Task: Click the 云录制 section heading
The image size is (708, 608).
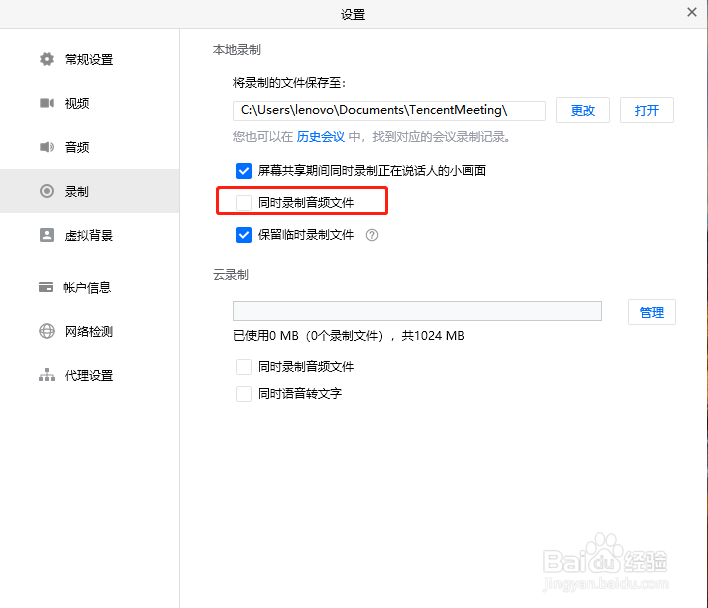Action: [x=231, y=274]
